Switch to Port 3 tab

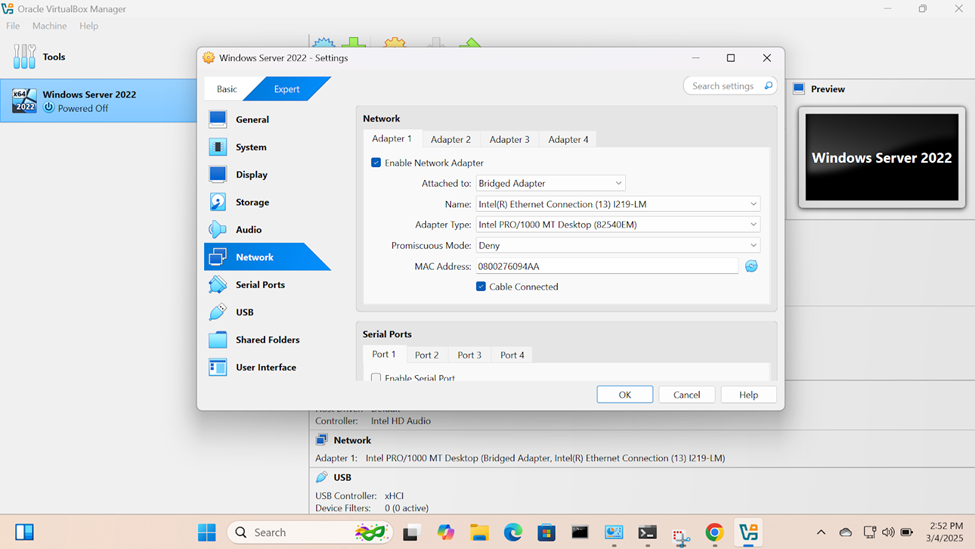[x=469, y=355]
